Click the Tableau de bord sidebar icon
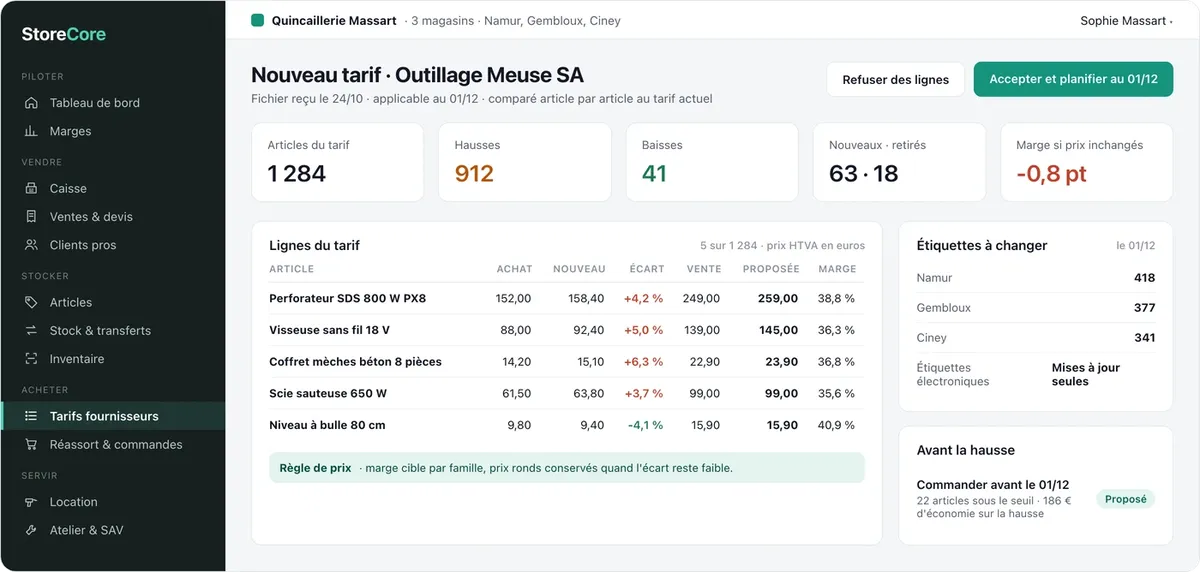Screen dimensions: 1200x572 [x=30, y=103]
